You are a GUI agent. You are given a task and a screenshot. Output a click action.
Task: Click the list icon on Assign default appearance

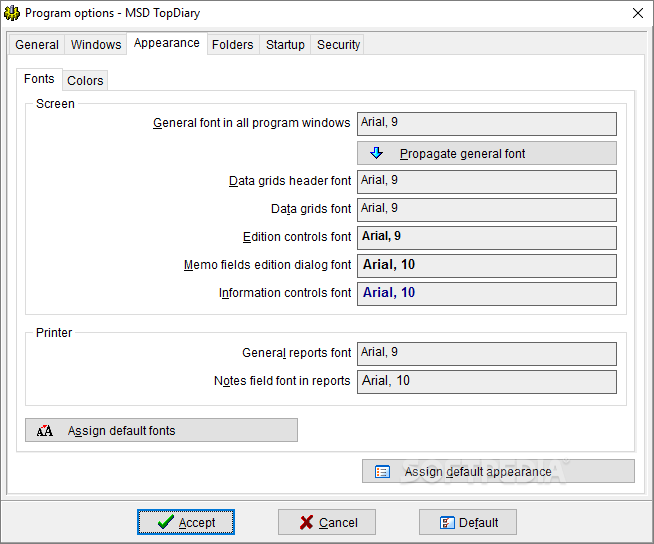[x=382, y=472]
